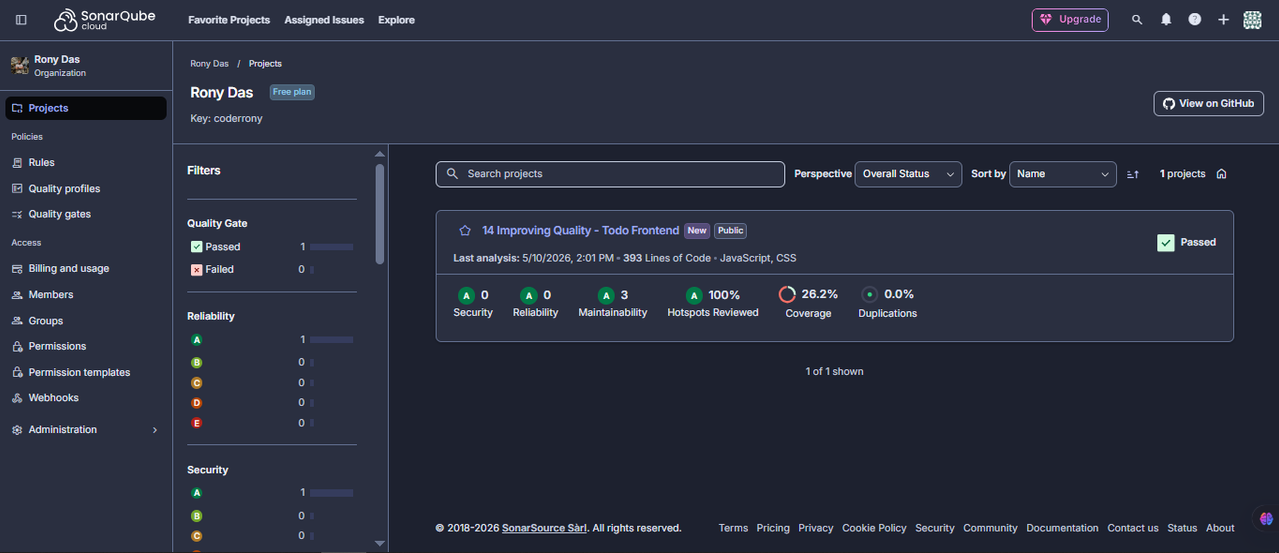Click the View on GitHub button

(x=1208, y=103)
